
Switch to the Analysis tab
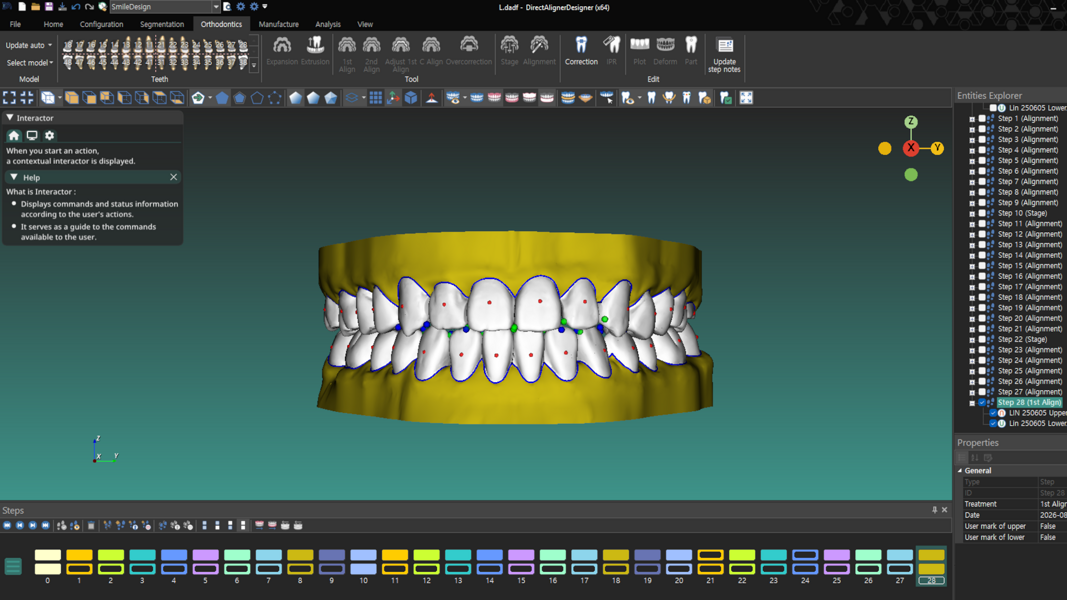328,24
